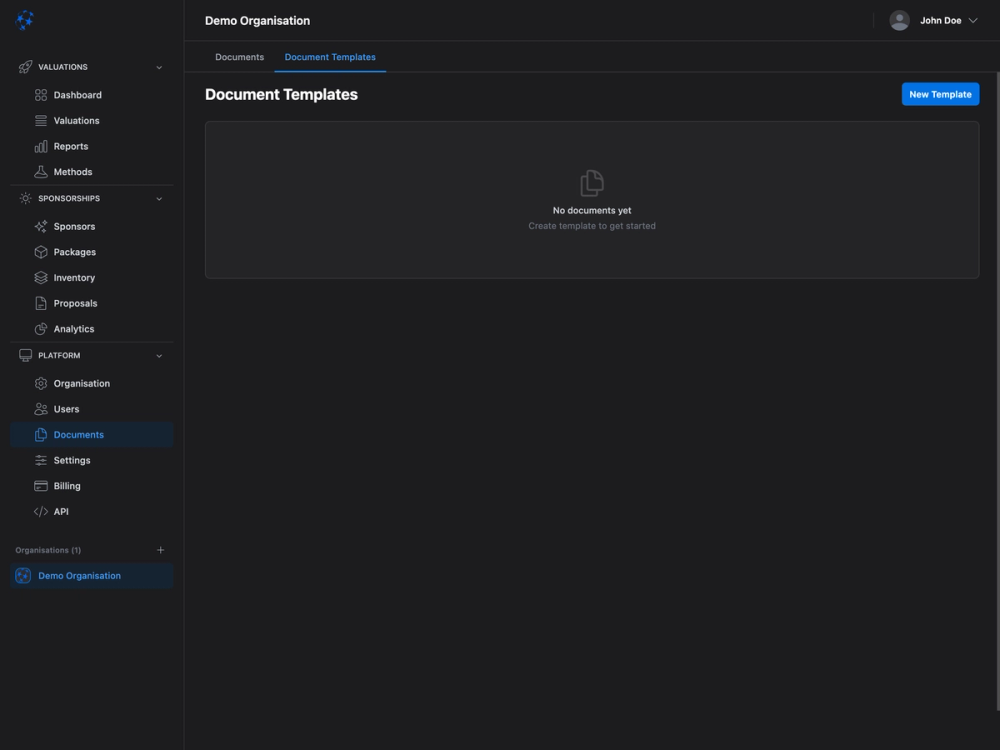The image size is (1000, 750).
Task: Collapse the Valuations section chevron
Action: 158,66
